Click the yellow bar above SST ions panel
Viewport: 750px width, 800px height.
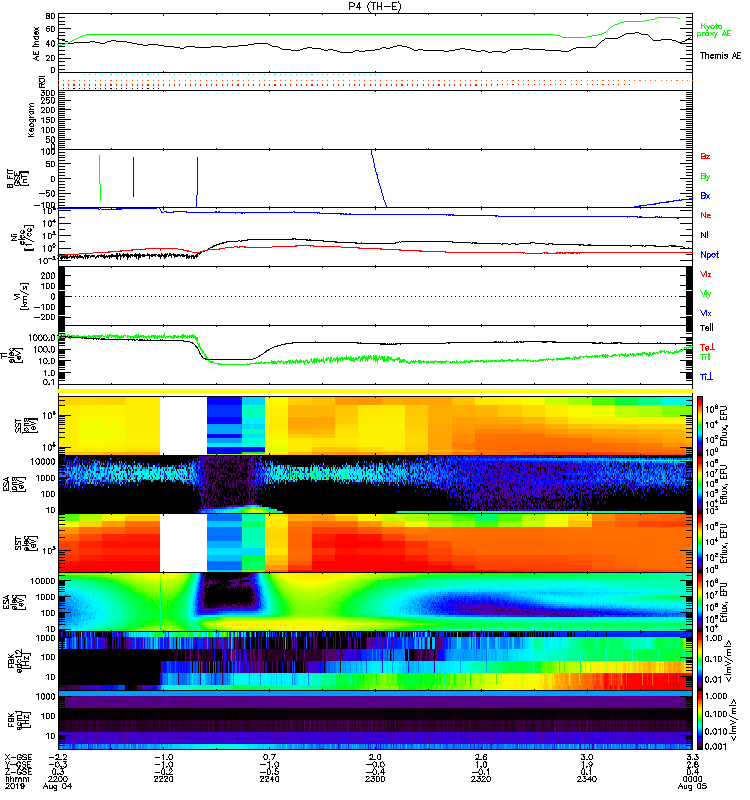pos(375,391)
